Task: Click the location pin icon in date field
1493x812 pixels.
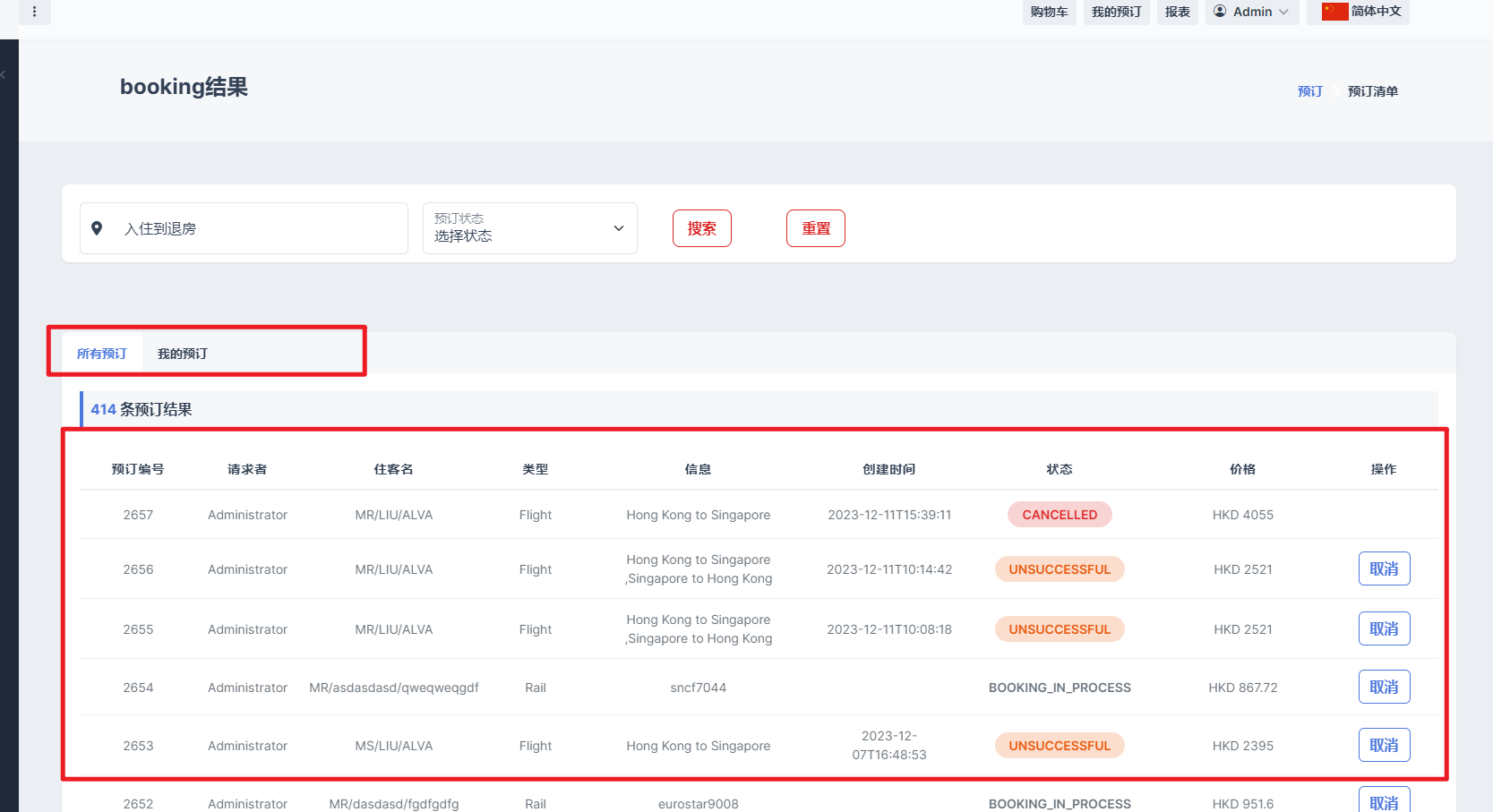Action: coord(97,228)
